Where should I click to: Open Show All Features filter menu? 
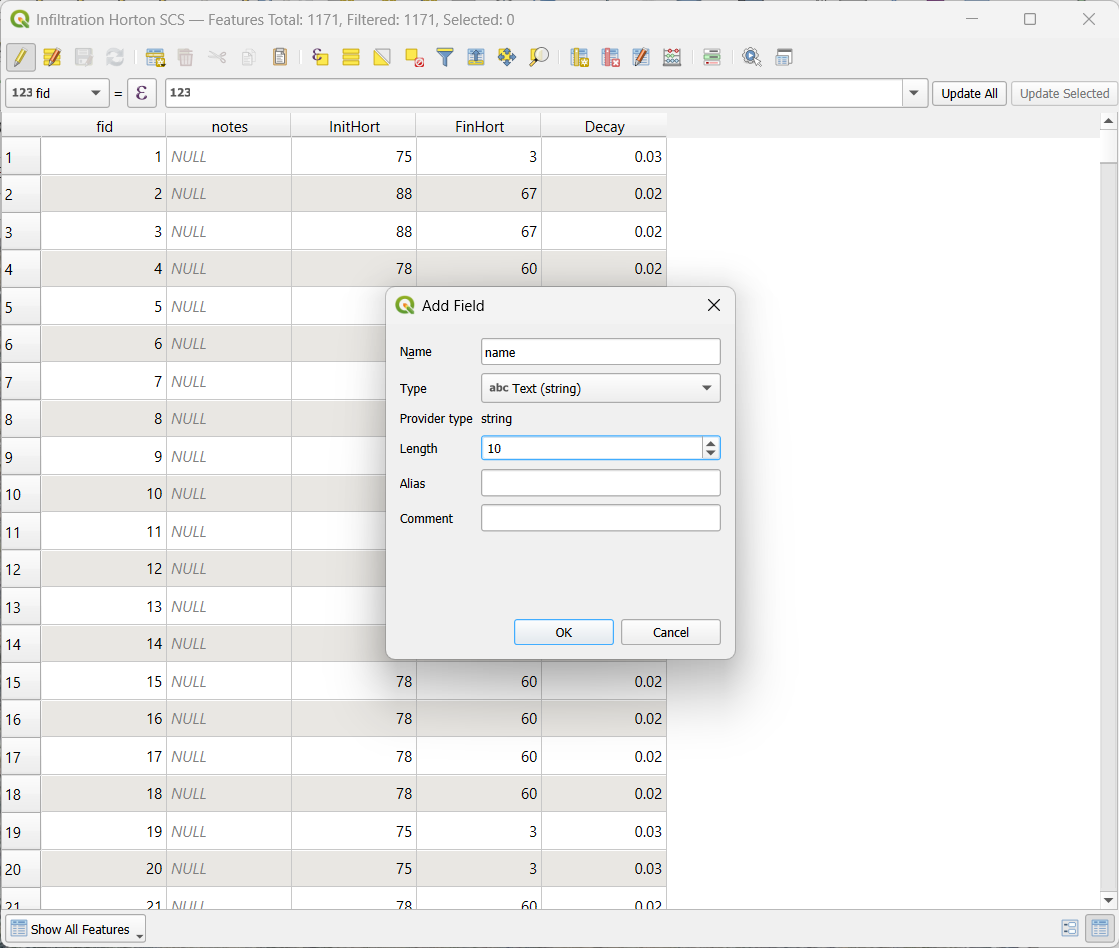pos(76,929)
